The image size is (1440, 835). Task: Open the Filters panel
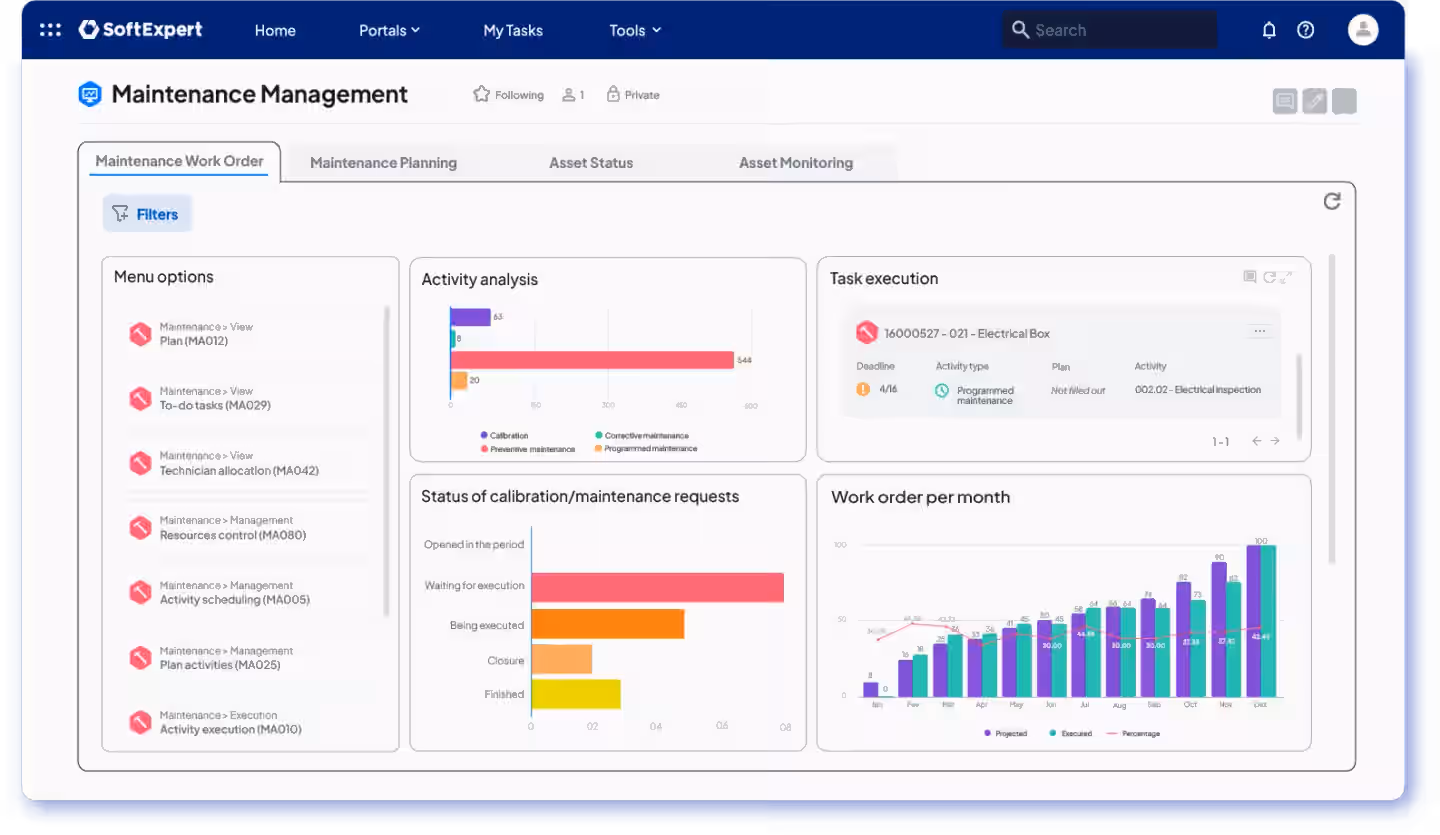pyautogui.click(x=147, y=214)
